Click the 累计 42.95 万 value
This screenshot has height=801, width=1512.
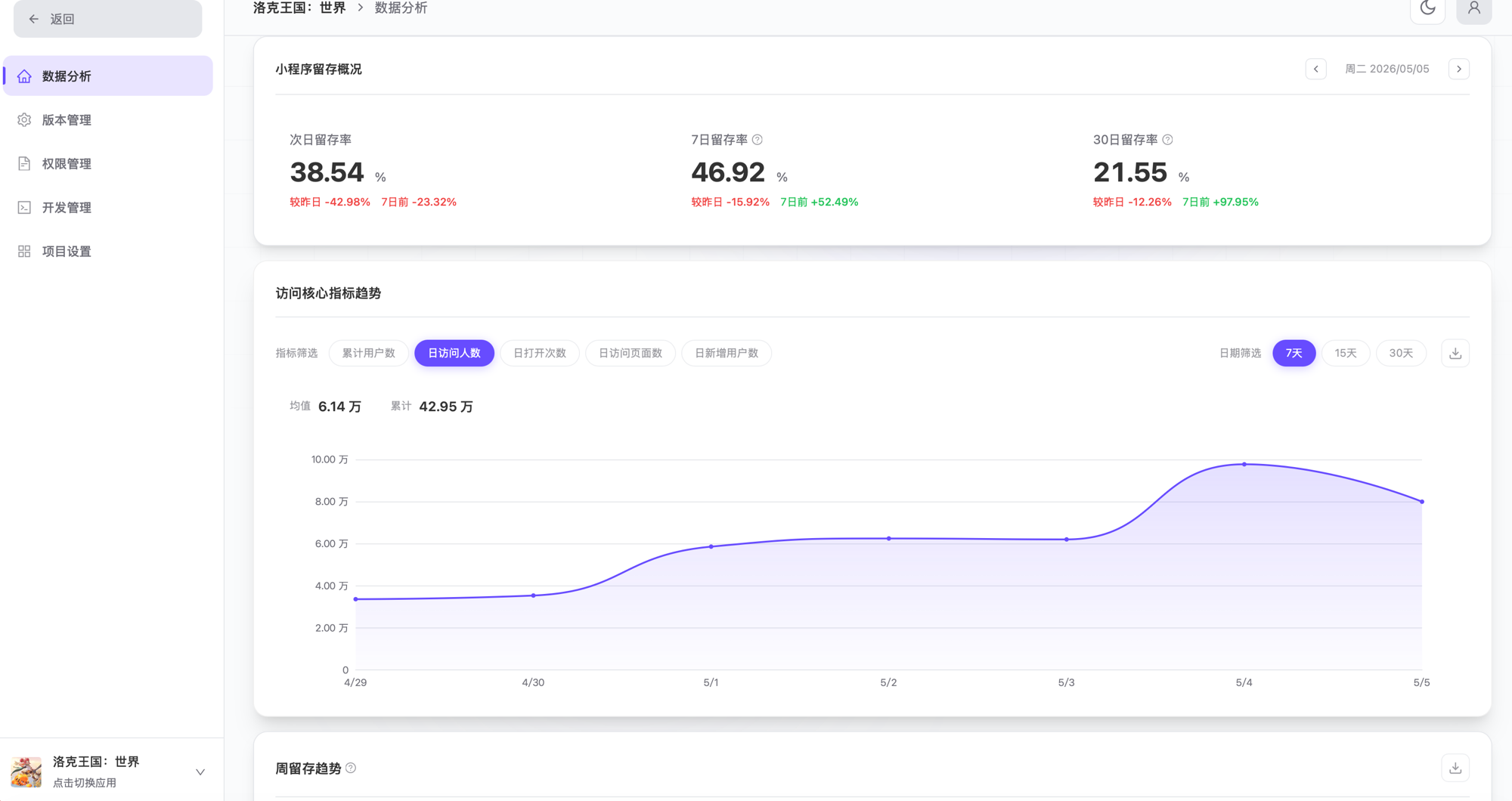pyautogui.click(x=446, y=407)
